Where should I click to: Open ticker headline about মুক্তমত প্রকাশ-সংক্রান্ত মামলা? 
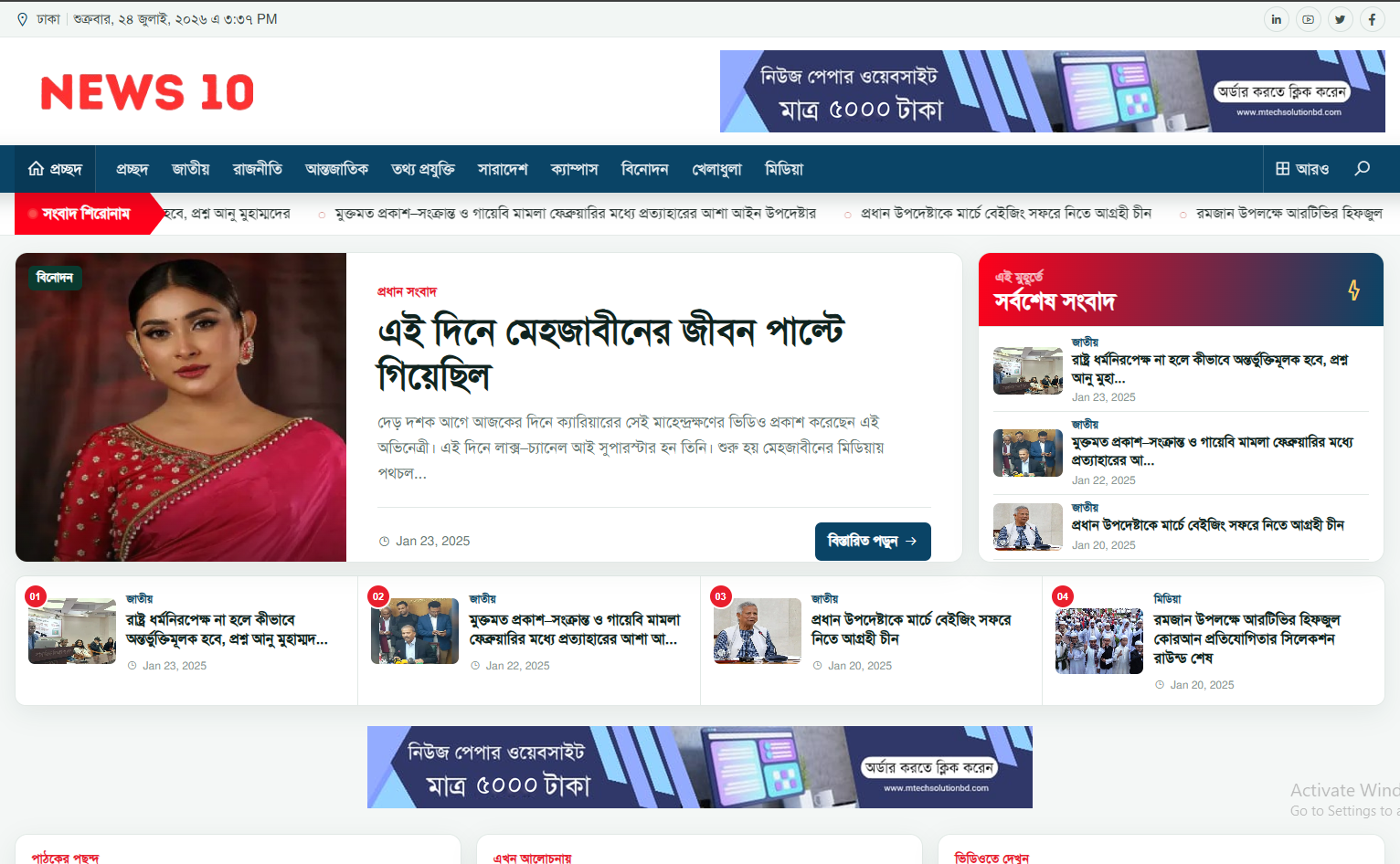click(576, 214)
